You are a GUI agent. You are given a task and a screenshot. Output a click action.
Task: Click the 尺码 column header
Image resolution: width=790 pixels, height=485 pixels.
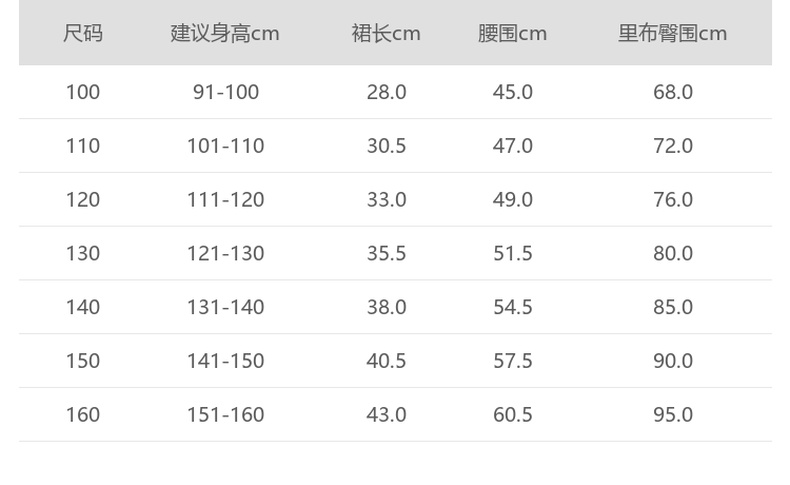point(83,33)
